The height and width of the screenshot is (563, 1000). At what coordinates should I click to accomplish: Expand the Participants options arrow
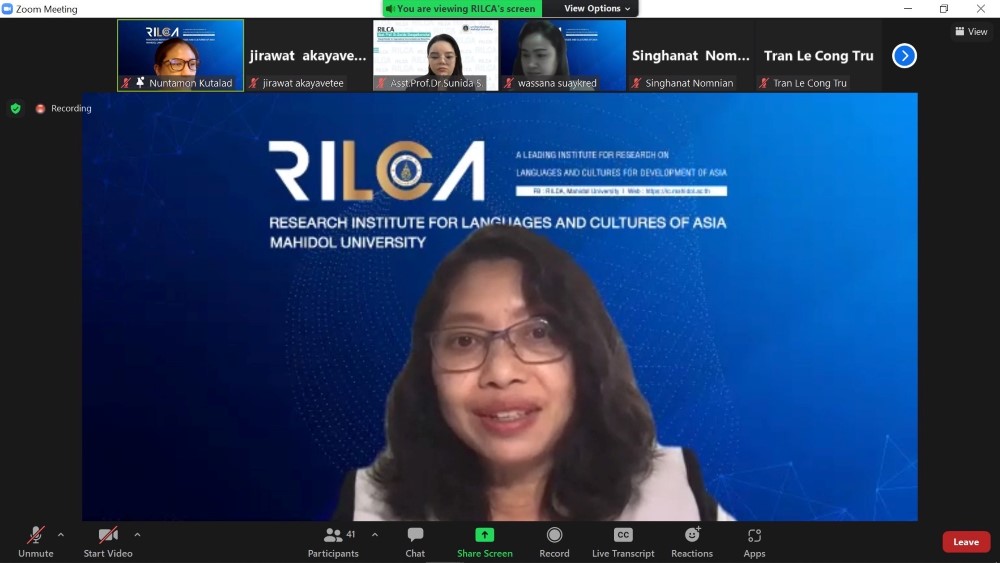[x=375, y=535]
